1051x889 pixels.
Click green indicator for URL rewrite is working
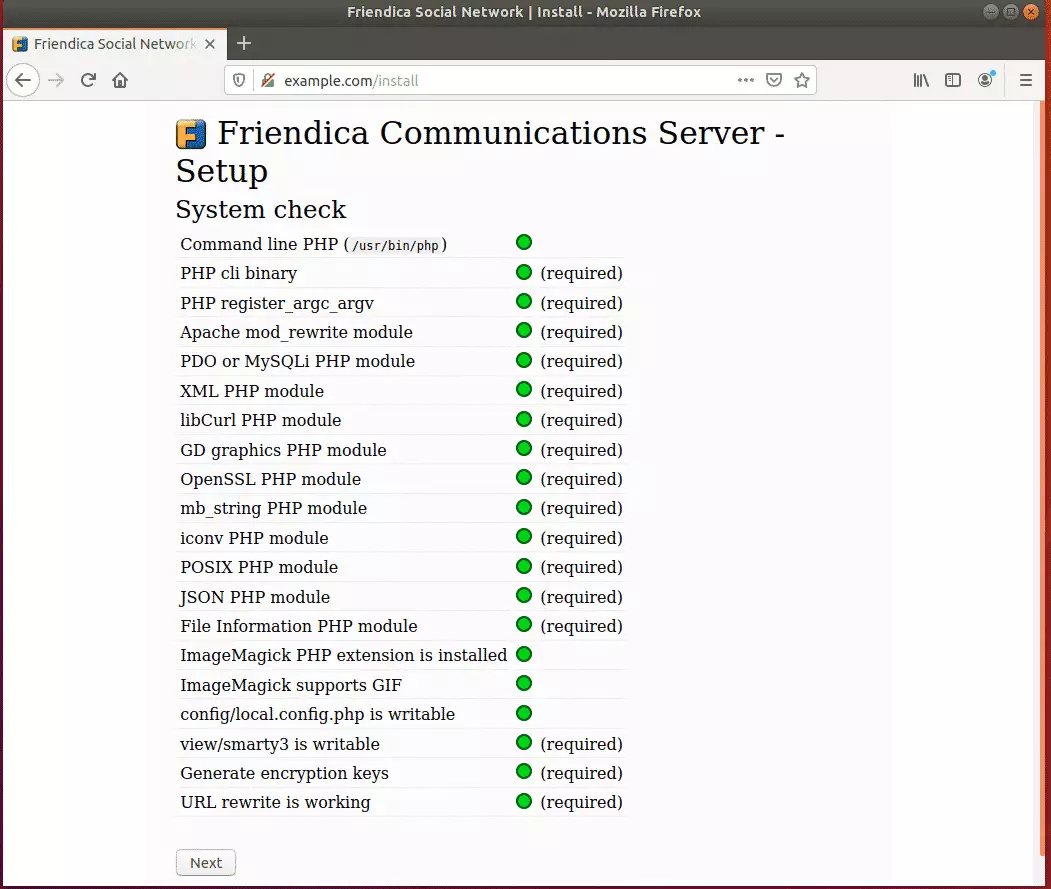[x=524, y=801]
